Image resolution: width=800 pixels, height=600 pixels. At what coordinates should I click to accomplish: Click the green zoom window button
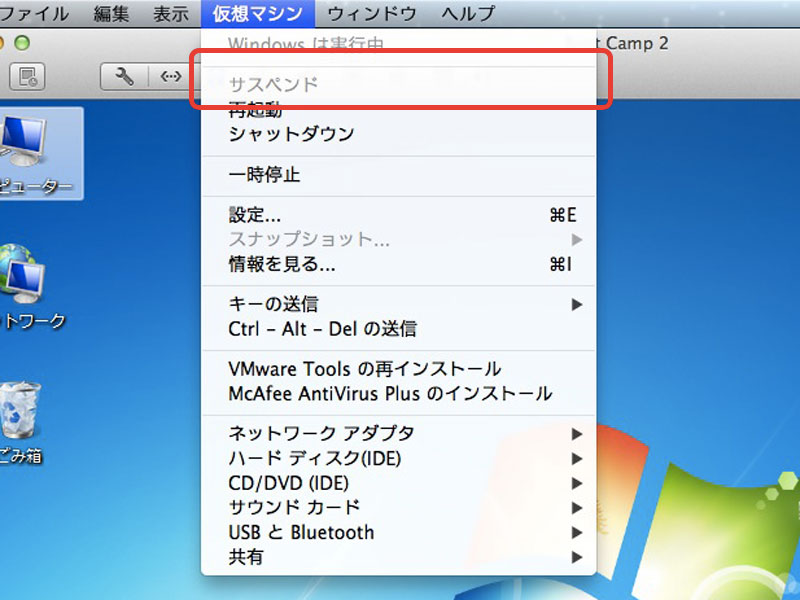[x=22, y=43]
